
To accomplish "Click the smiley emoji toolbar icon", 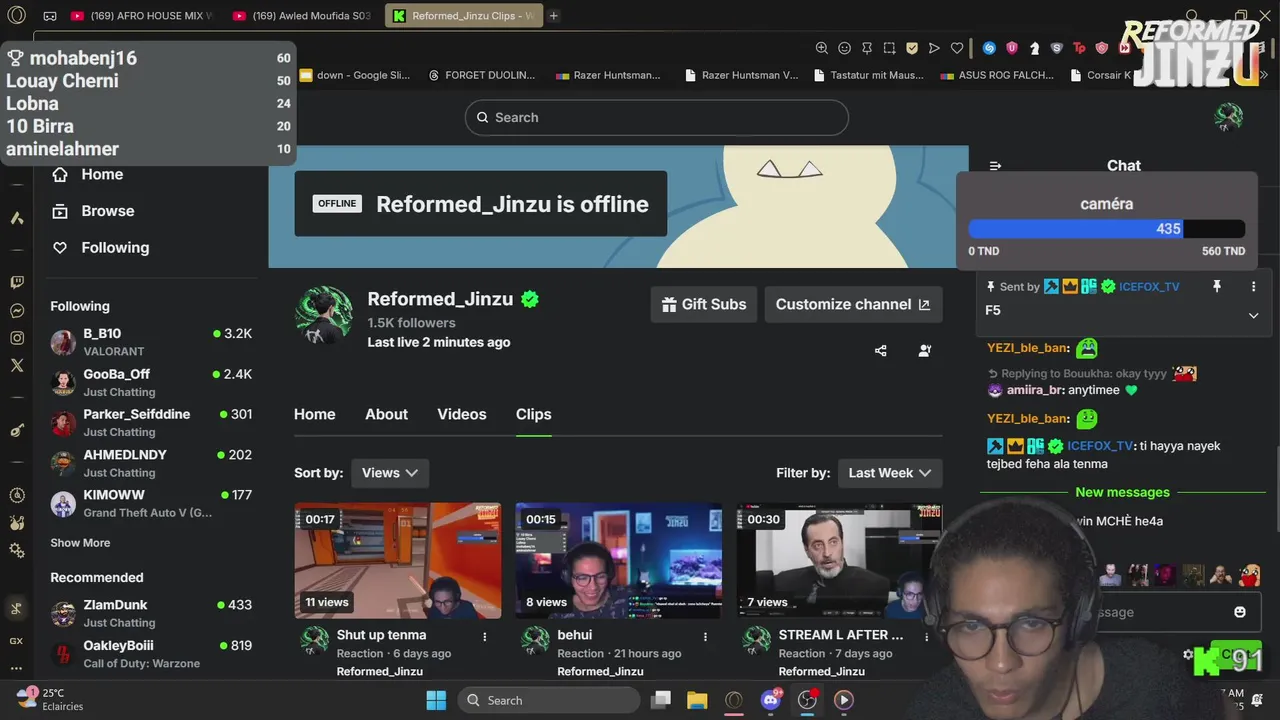I will (x=844, y=48).
